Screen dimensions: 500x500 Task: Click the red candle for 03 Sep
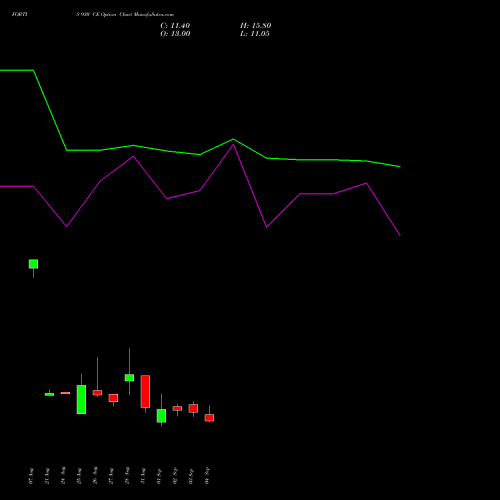[193, 408]
